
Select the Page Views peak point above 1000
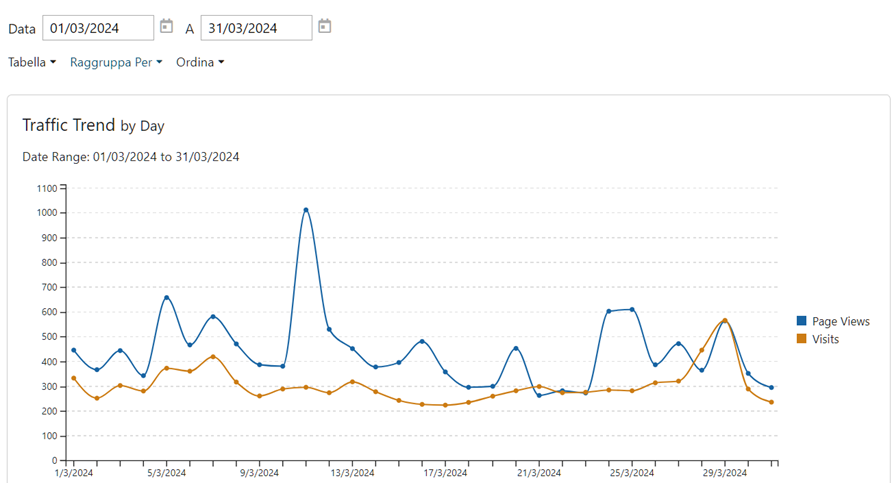tap(306, 210)
